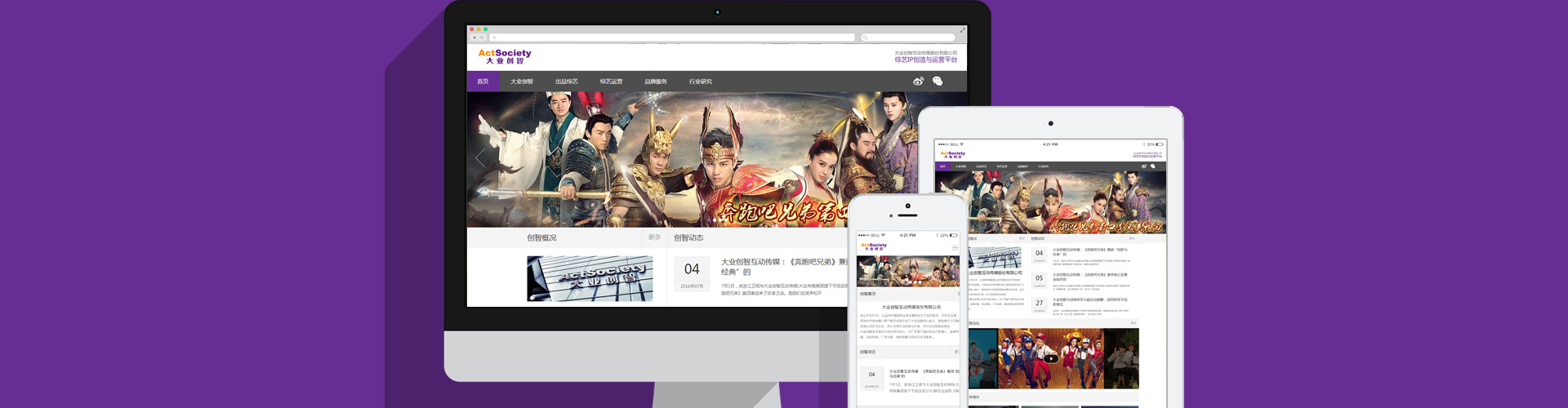Click the ActSociety logo on the tablet site
This screenshot has width=1568, height=408.
952,154
